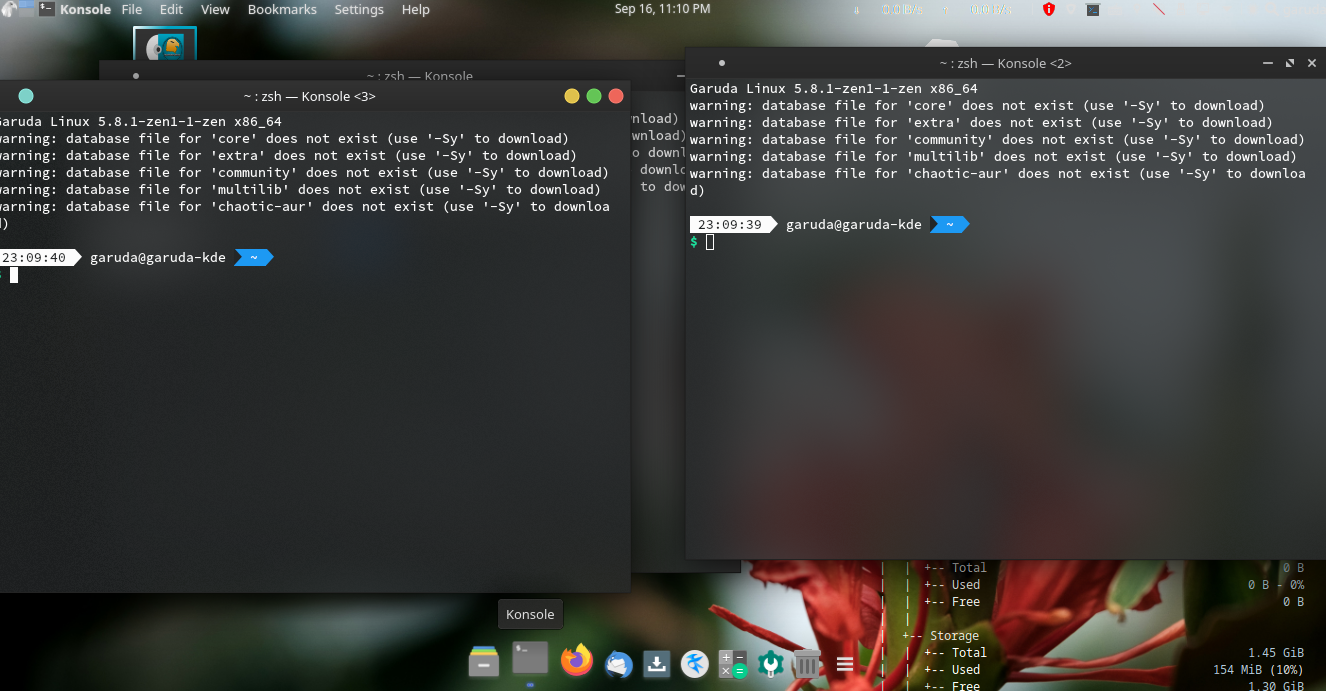The image size is (1326, 691).
Task: Open the Edit menu
Action: pos(171,9)
